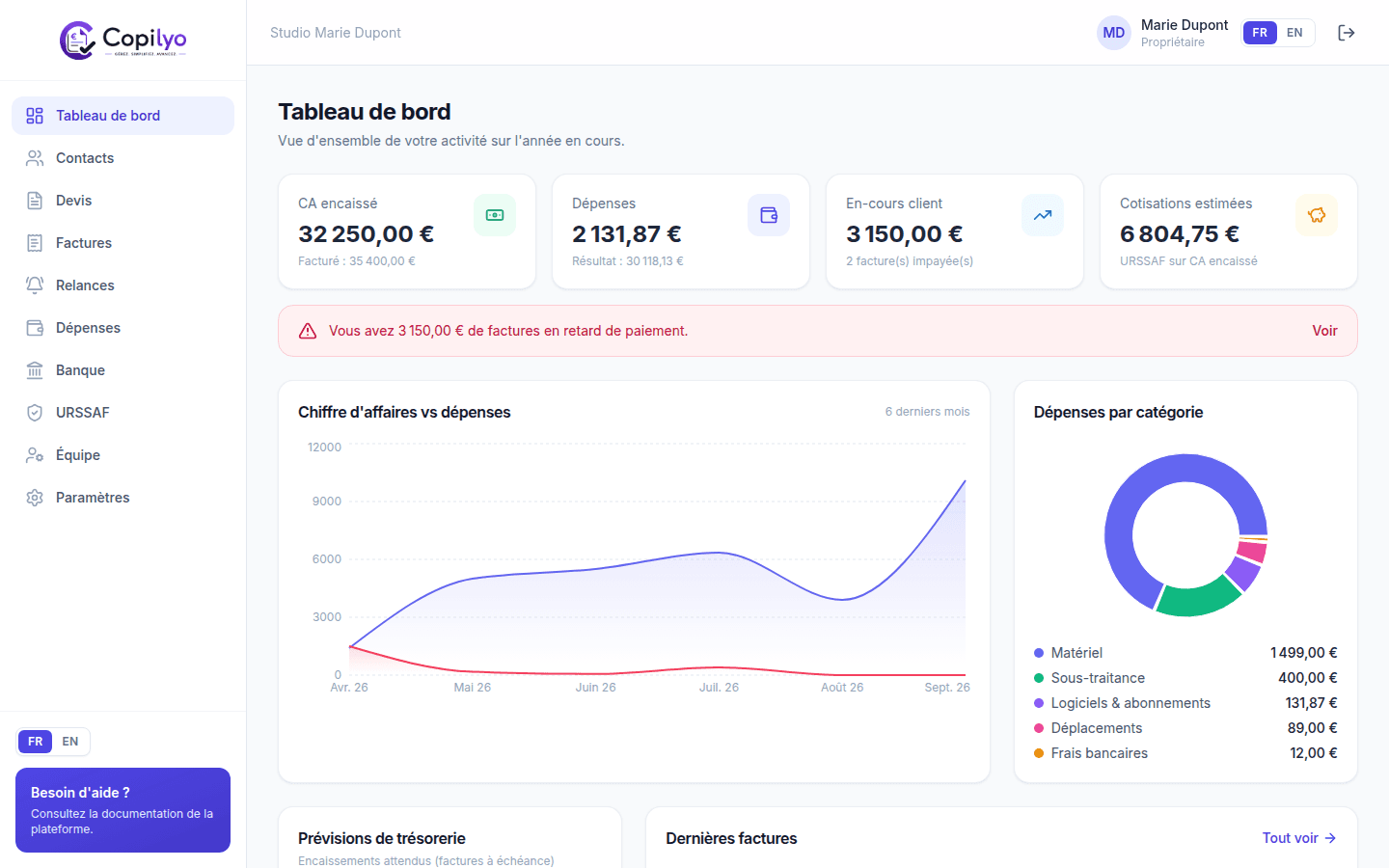Open Paramètres in the sidebar

tap(123, 498)
